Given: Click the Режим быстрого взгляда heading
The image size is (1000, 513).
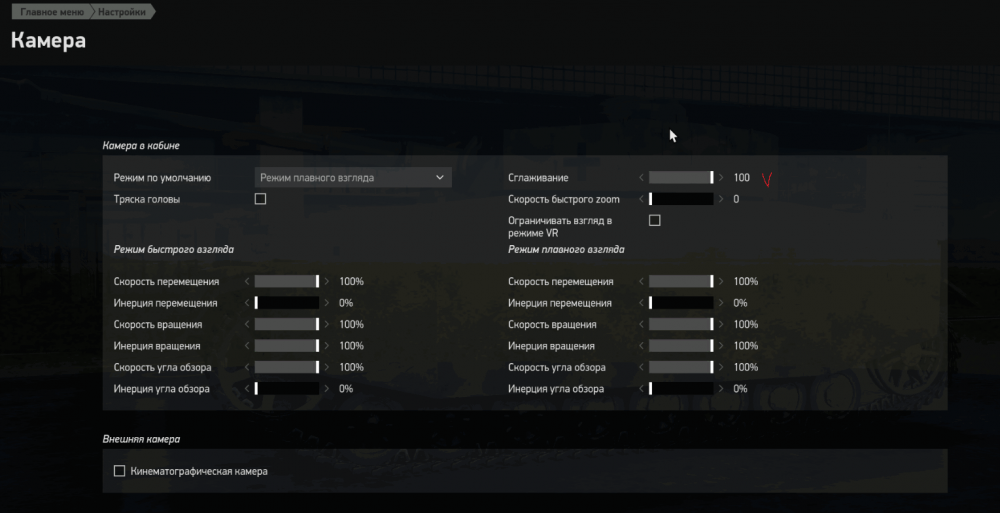Looking at the screenshot, I should tap(173, 249).
